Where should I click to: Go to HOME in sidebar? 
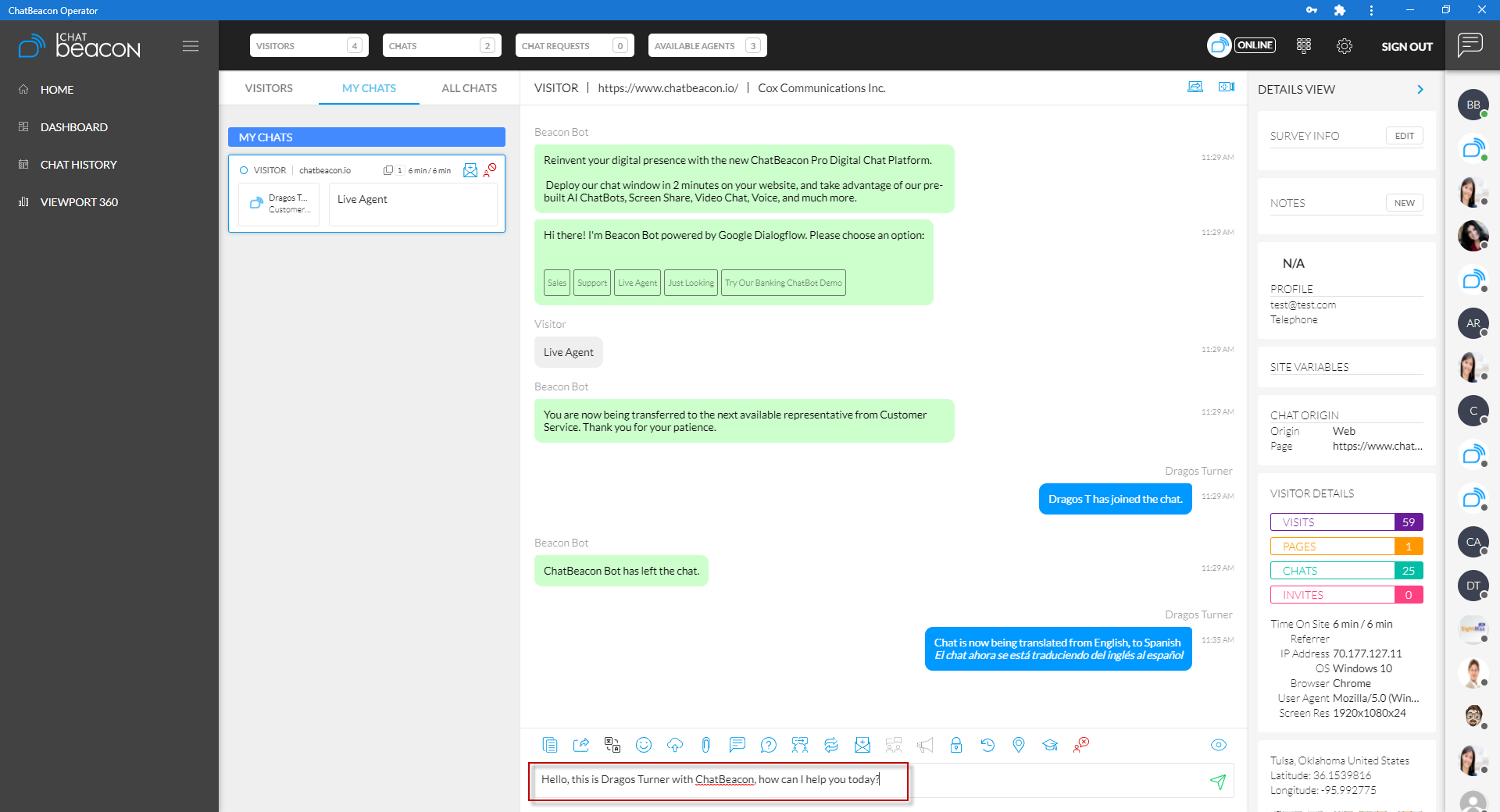pos(57,90)
